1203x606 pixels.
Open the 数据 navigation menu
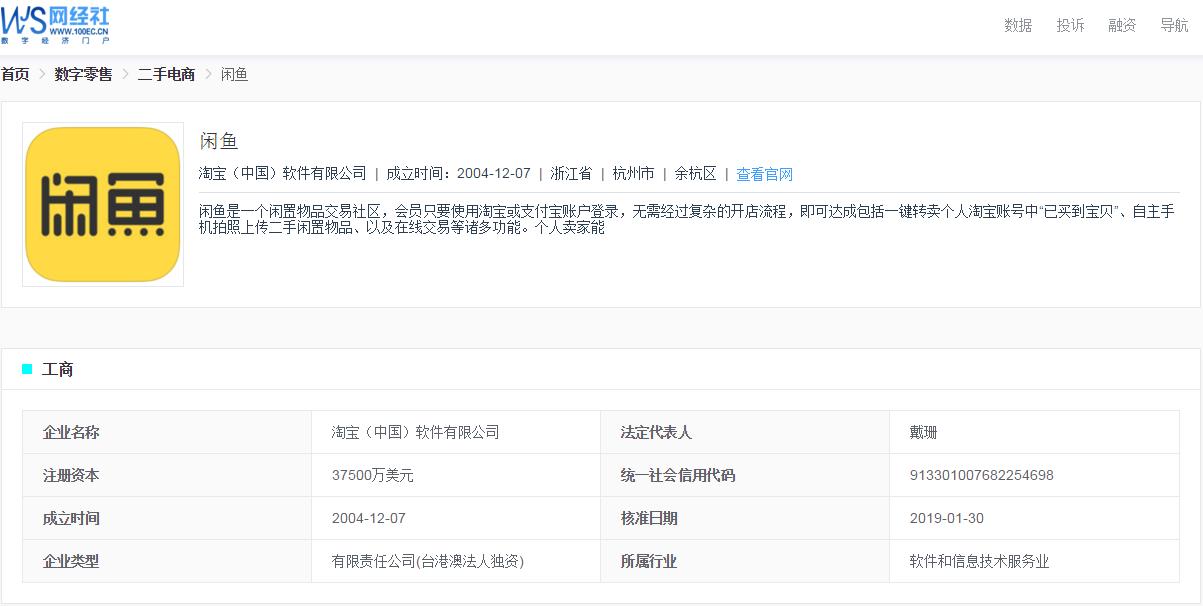(x=1016, y=25)
